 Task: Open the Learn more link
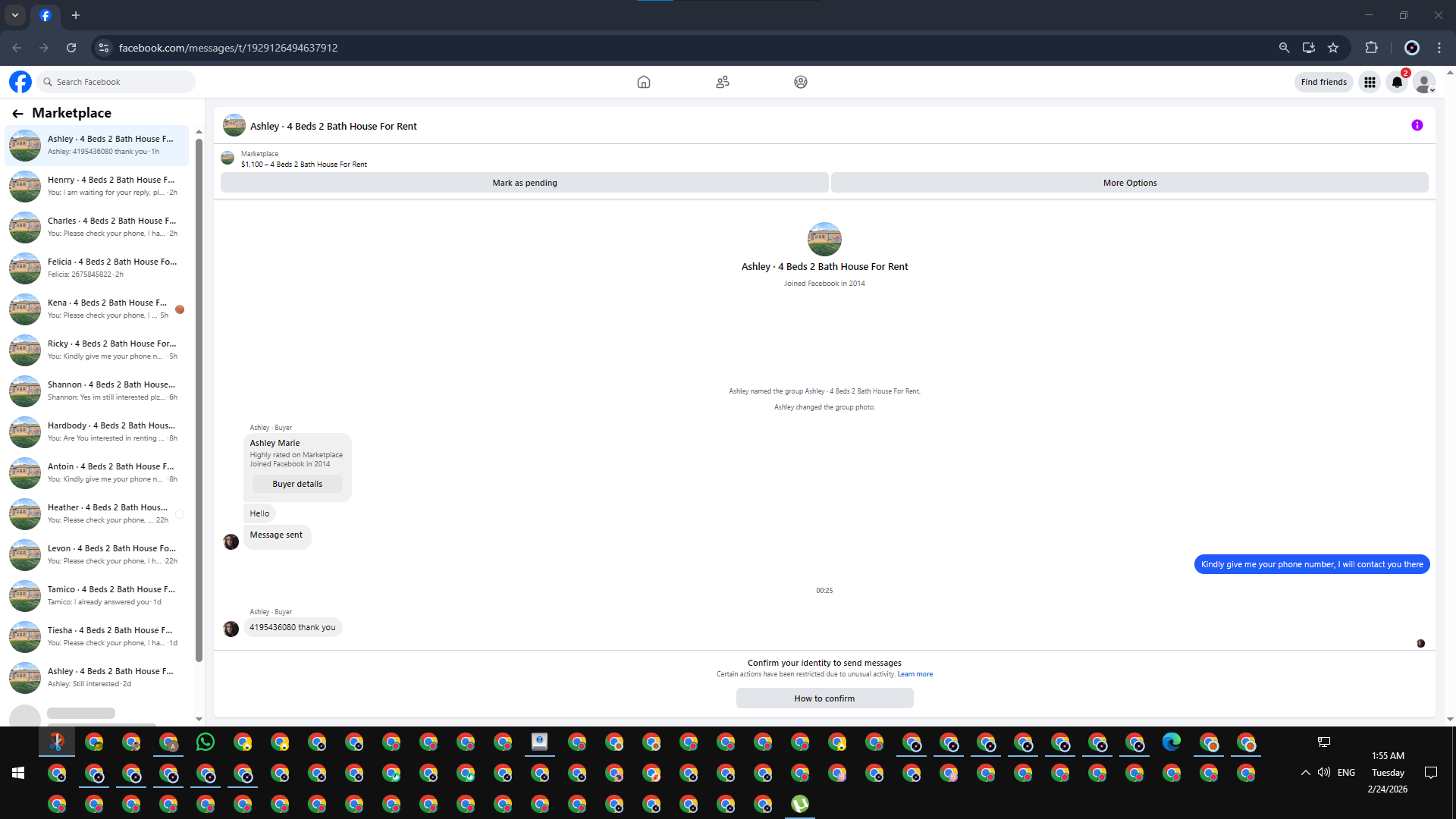coord(915,674)
